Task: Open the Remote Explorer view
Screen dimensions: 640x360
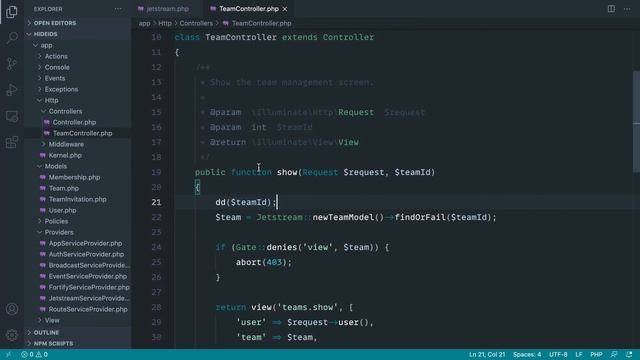Action: [12, 116]
